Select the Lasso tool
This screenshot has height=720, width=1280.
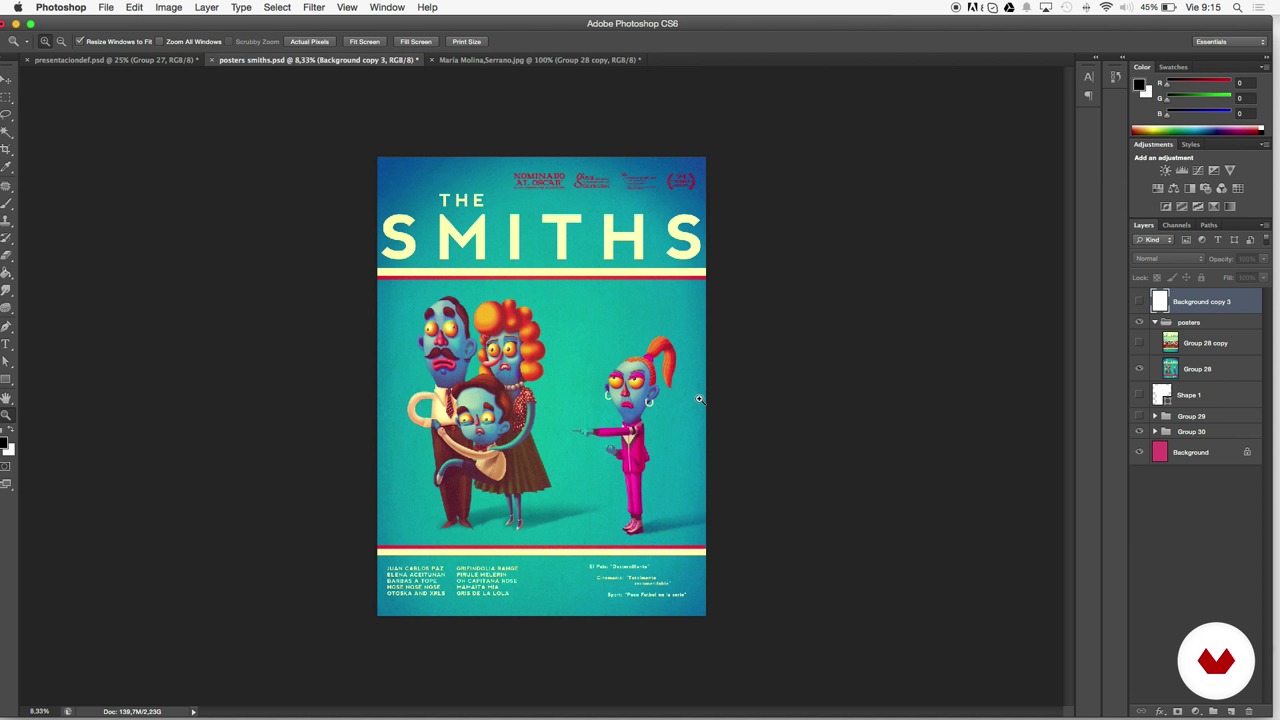[6, 114]
